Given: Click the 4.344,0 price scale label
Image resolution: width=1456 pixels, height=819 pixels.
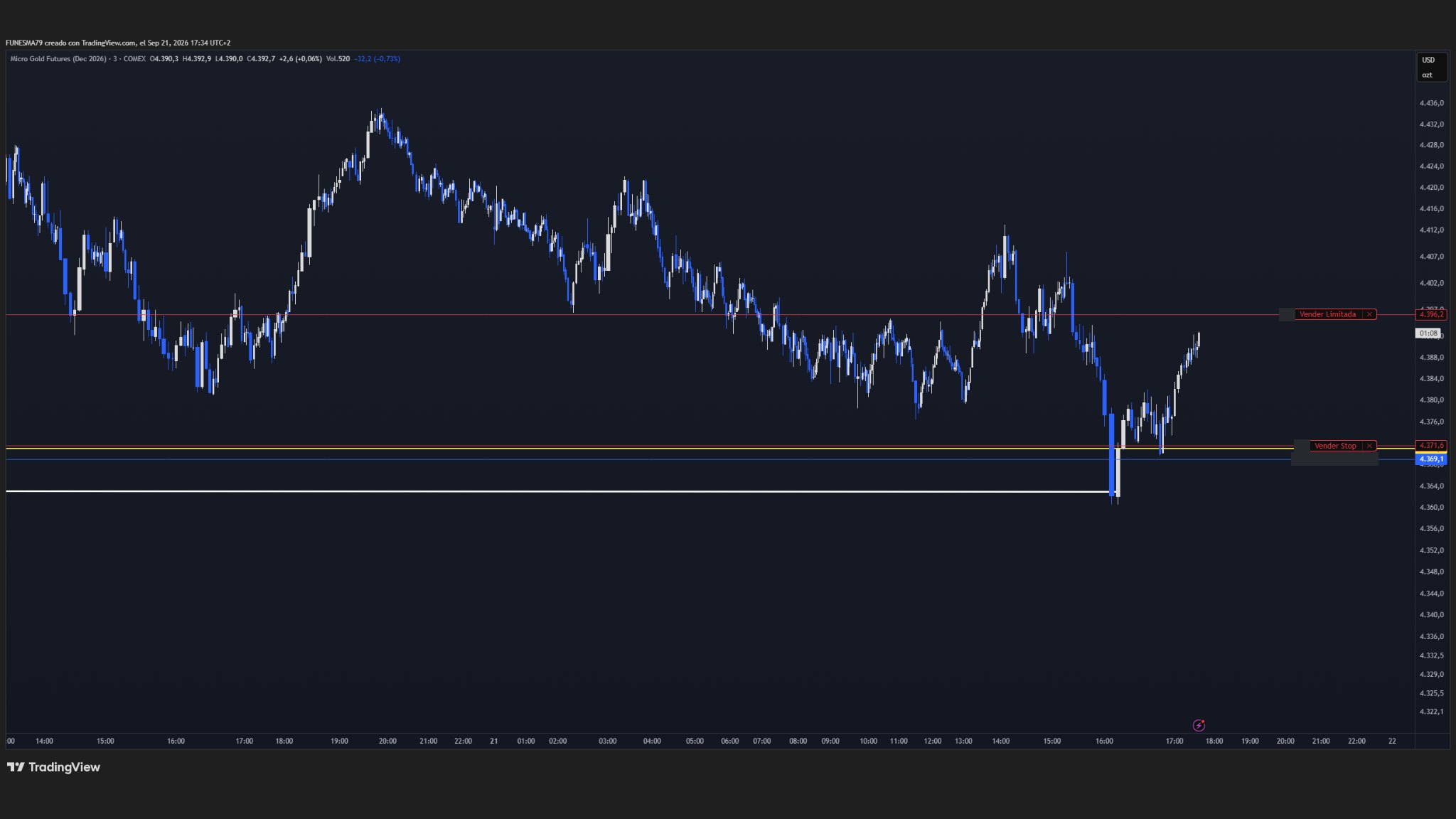Looking at the screenshot, I should 1431,594.
